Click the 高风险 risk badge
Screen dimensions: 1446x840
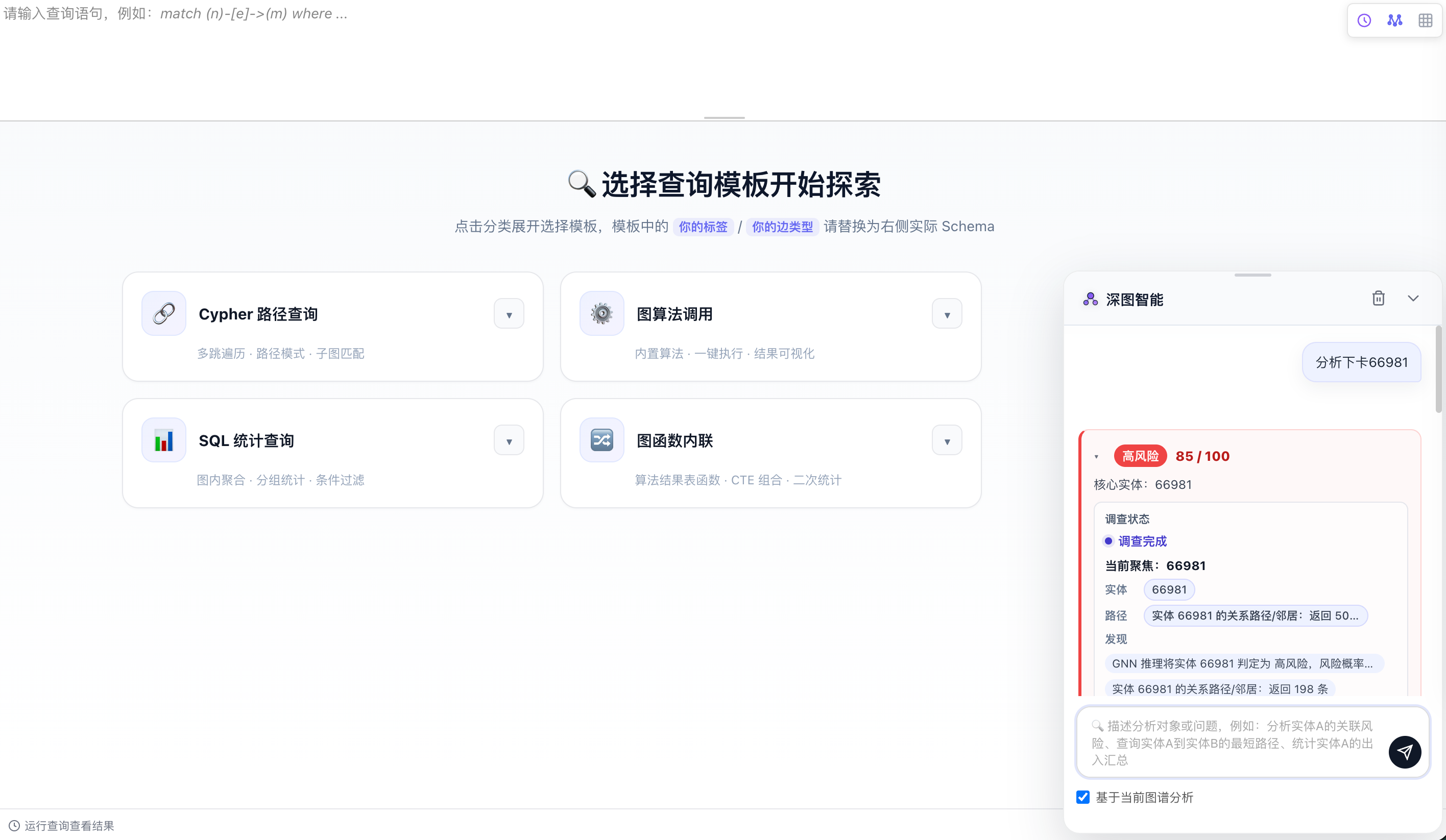[1140, 456]
